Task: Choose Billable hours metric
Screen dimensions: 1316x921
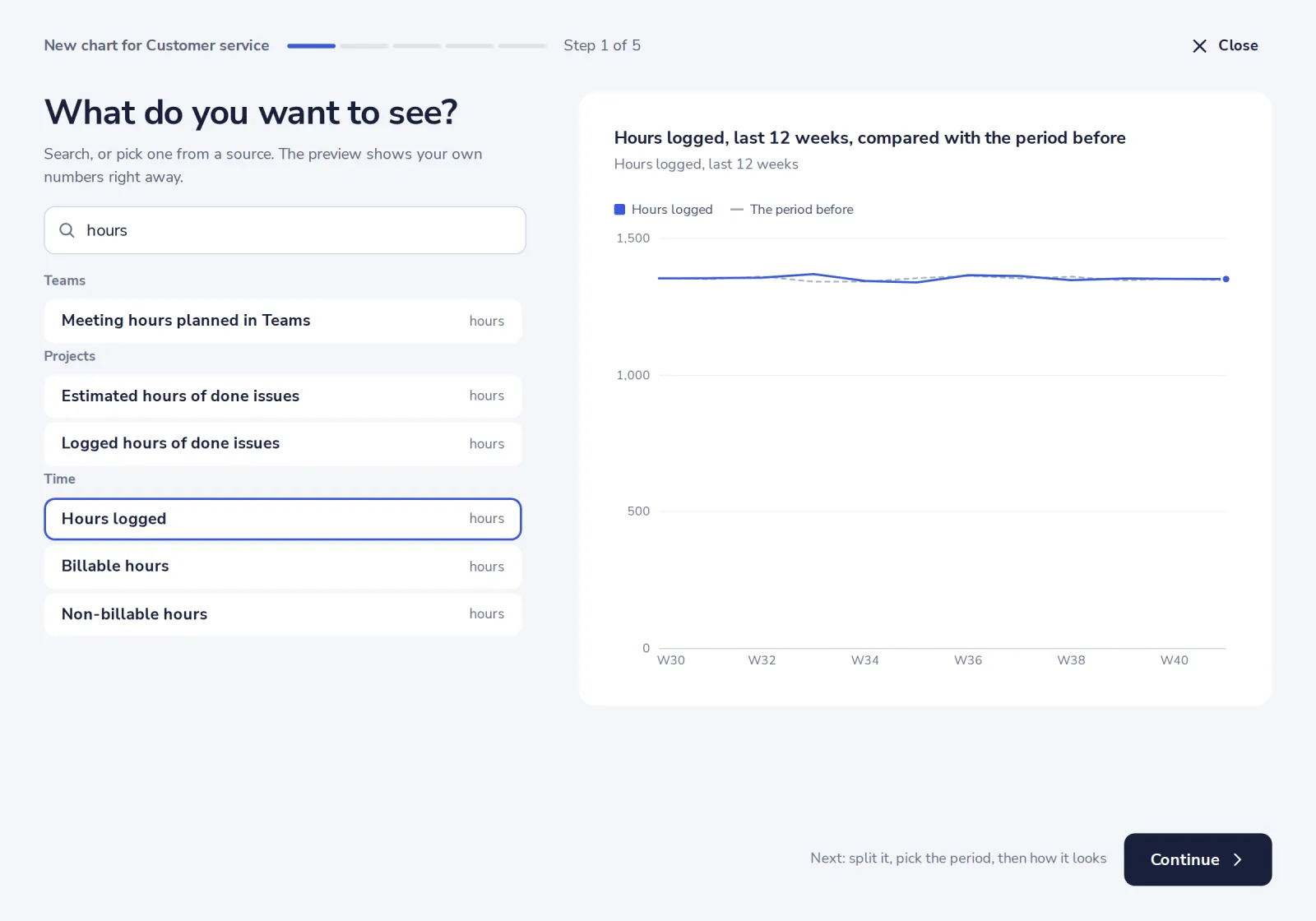Action: [x=283, y=567]
